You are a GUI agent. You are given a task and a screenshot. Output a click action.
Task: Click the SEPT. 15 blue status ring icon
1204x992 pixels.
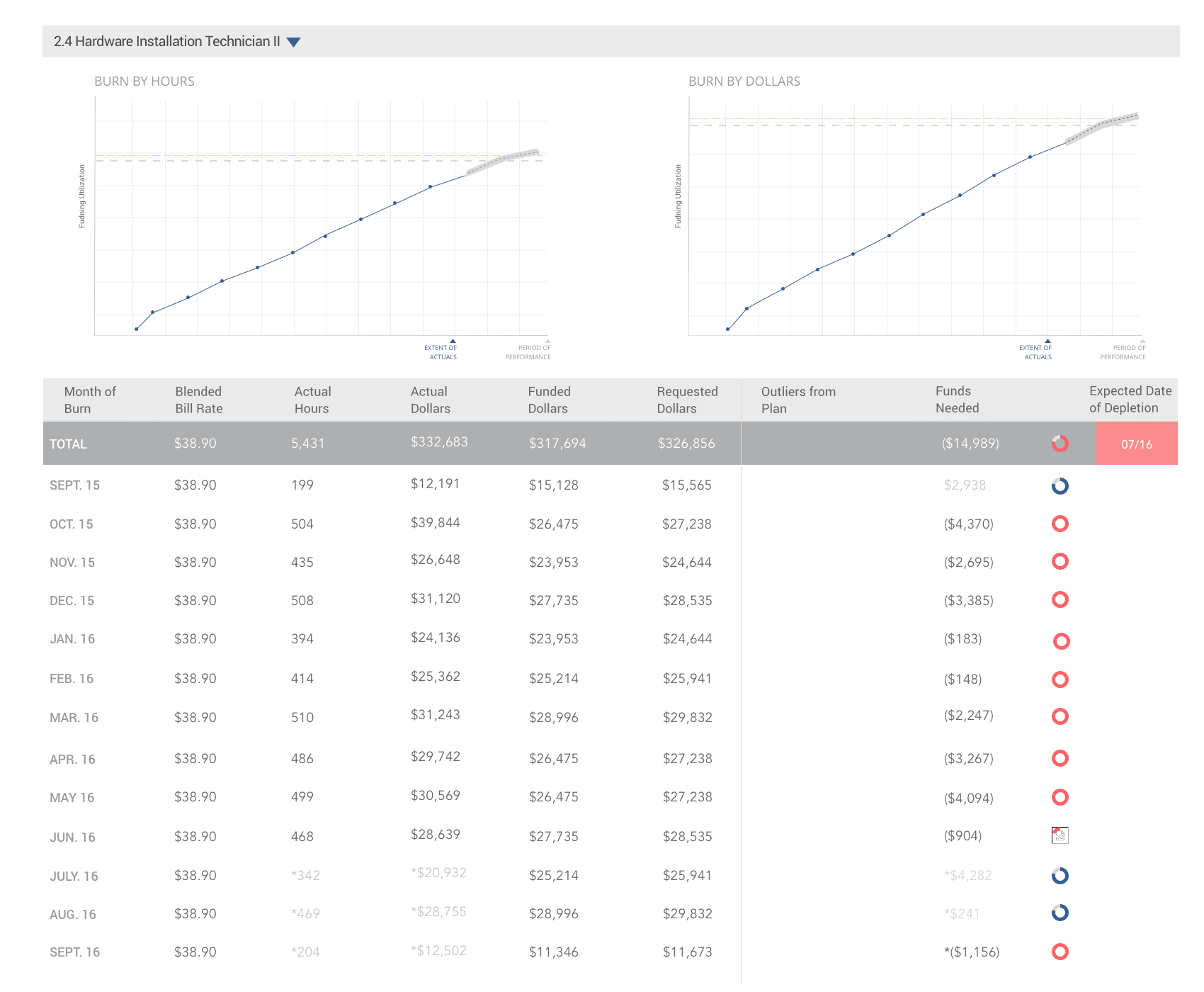coord(1060,486)
